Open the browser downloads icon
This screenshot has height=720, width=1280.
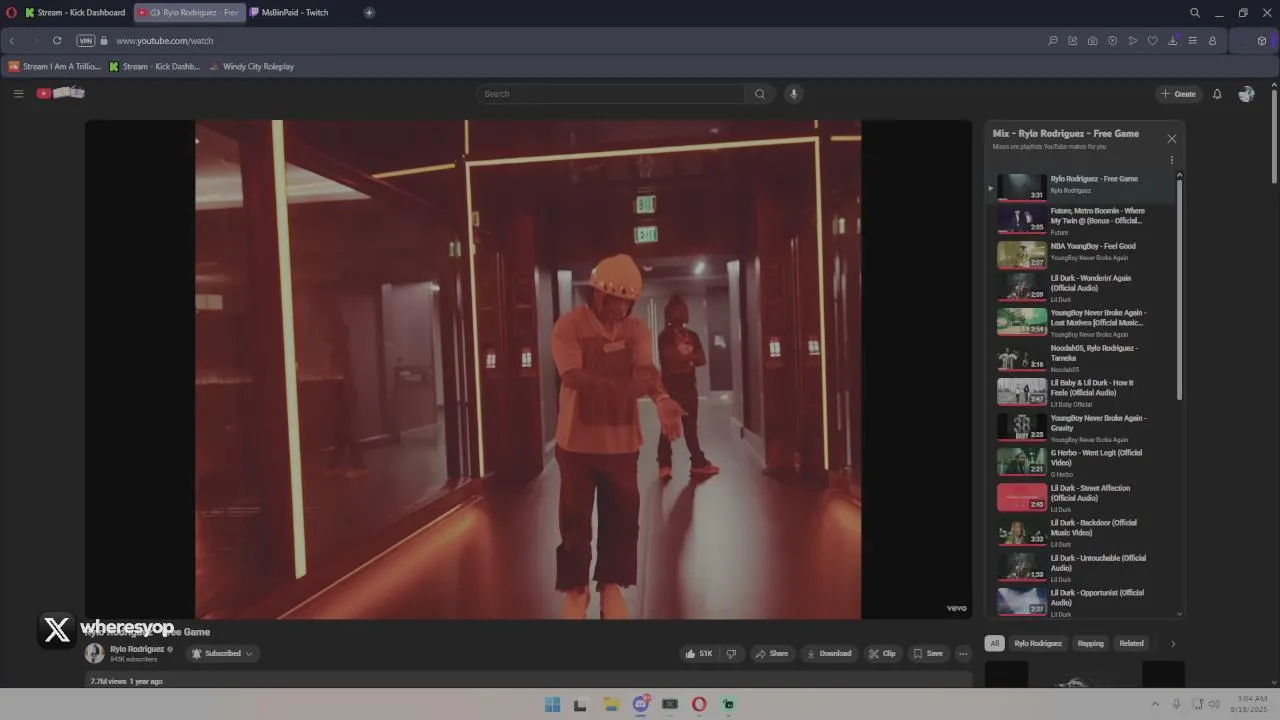point(1173,41)
